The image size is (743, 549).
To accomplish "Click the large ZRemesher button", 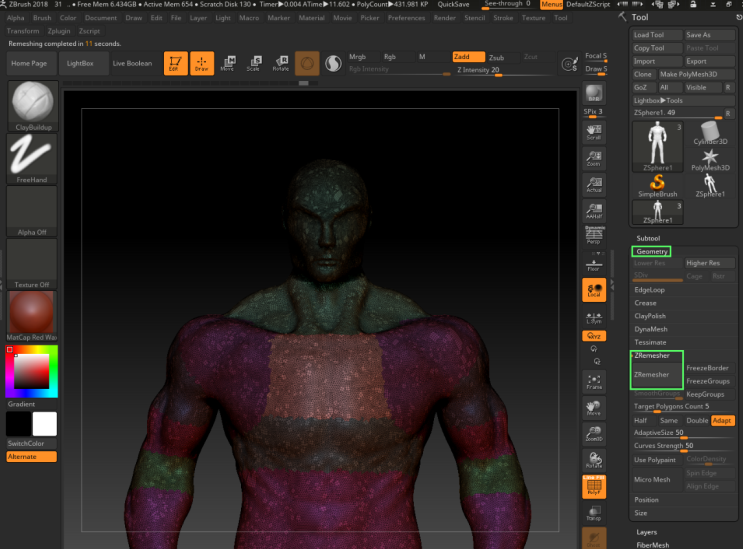I will click(x=657, y=375).
